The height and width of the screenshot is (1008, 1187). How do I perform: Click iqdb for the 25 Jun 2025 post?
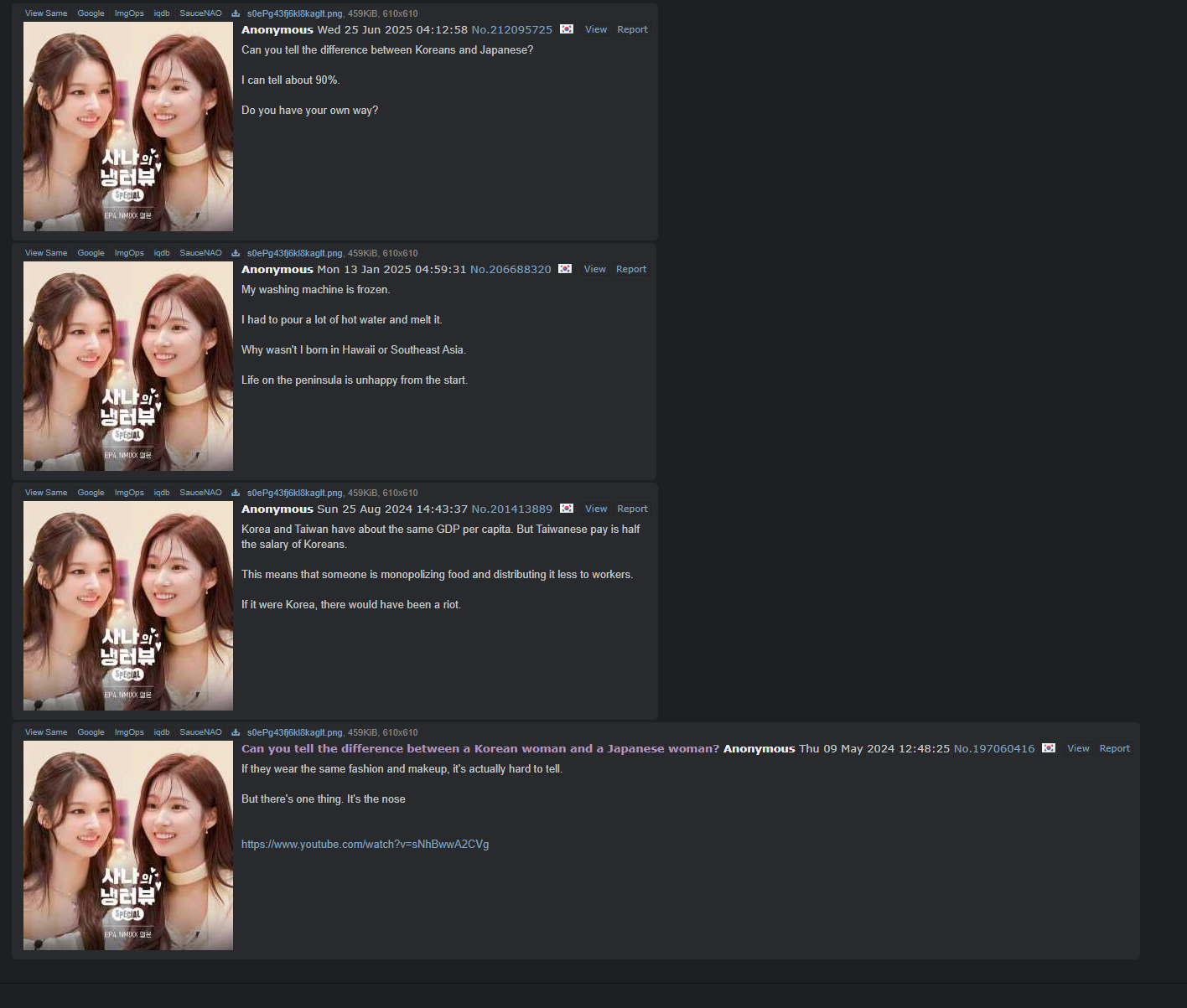click(x=162, y=13)
